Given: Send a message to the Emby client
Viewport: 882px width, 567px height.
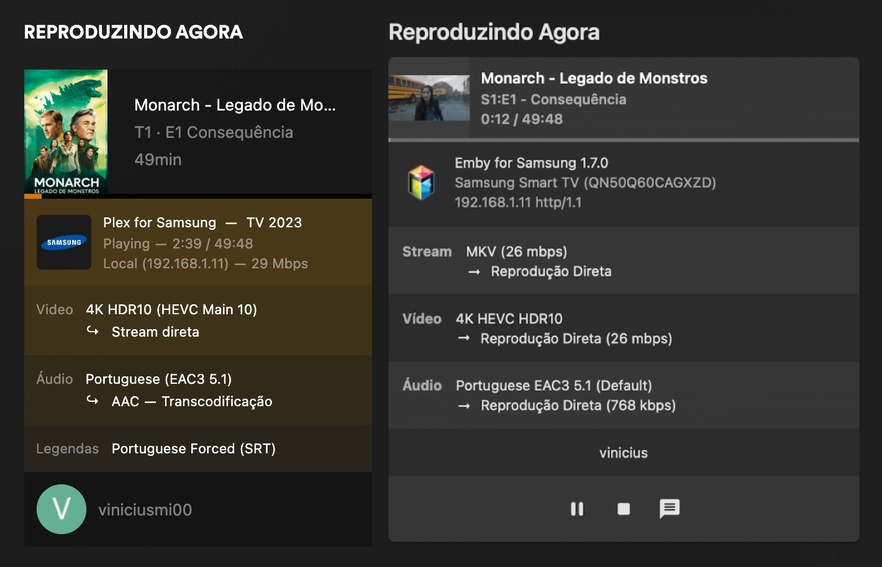Looking at the screenshot, I should tap(669, 508).
